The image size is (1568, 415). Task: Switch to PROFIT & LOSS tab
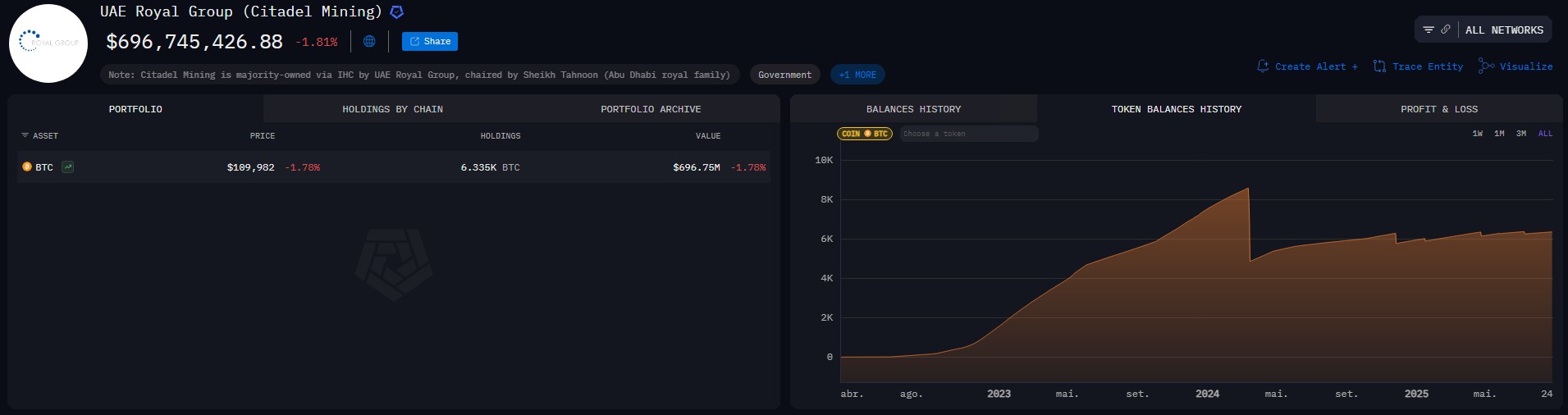(x=1439, y=109)
